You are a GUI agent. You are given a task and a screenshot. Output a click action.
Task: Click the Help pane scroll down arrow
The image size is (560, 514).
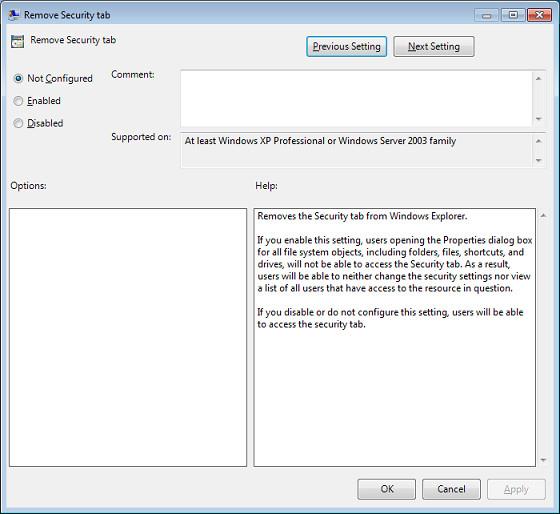(543, 460)
